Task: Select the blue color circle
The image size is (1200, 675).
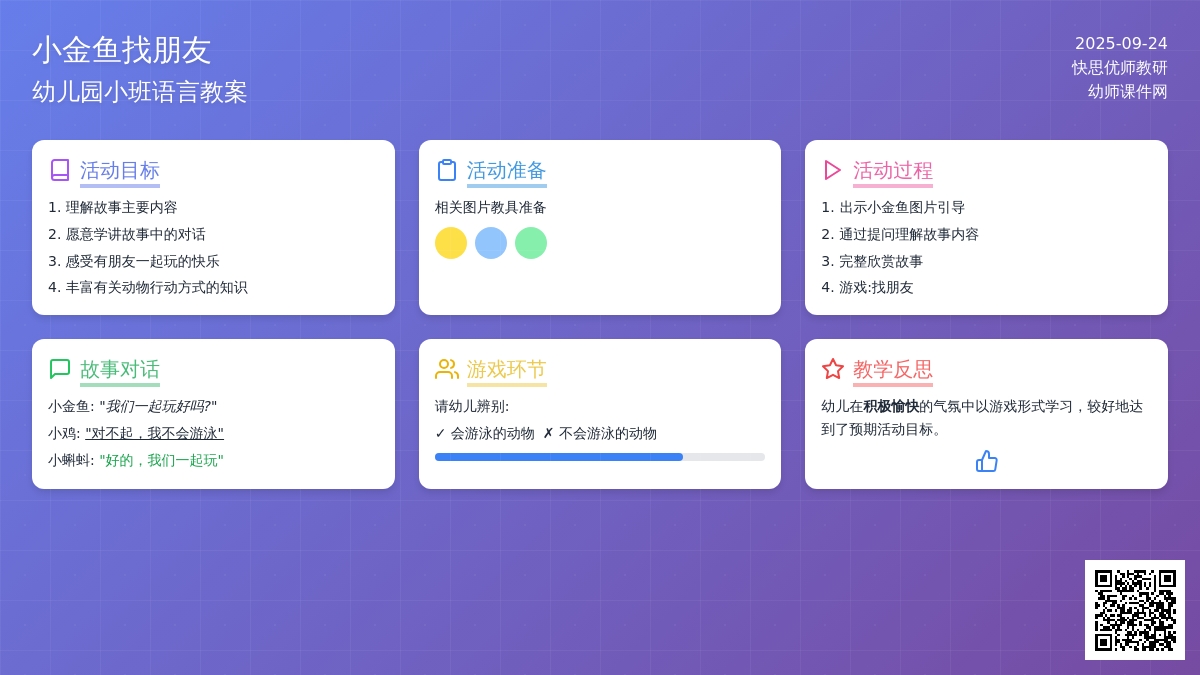Action: coord(491,243)
